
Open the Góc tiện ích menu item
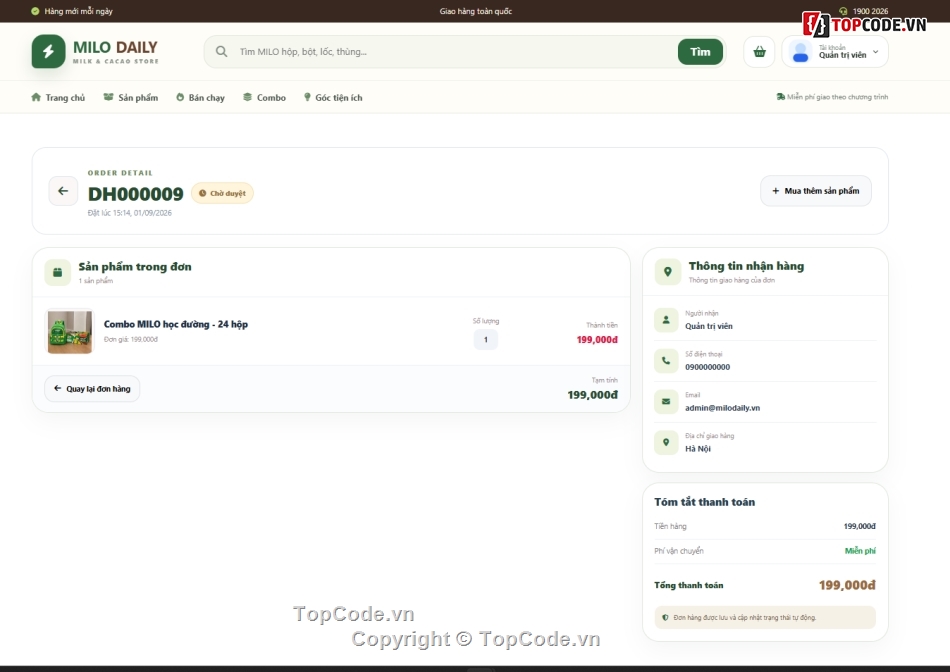click(x=333, y=98)
